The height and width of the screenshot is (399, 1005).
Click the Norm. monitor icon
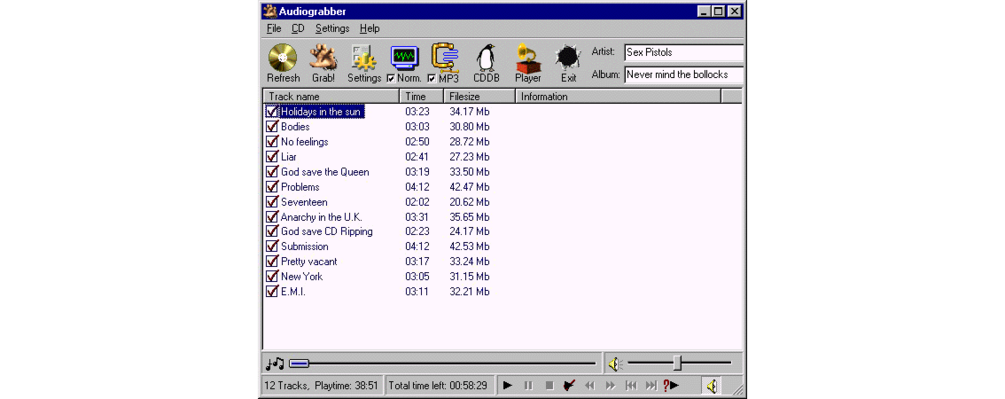[404, 58]
